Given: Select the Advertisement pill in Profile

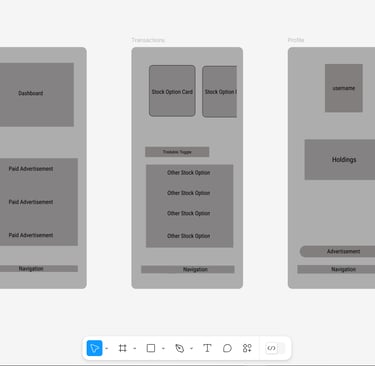Looking at the screenshot, I should [337, 251].
